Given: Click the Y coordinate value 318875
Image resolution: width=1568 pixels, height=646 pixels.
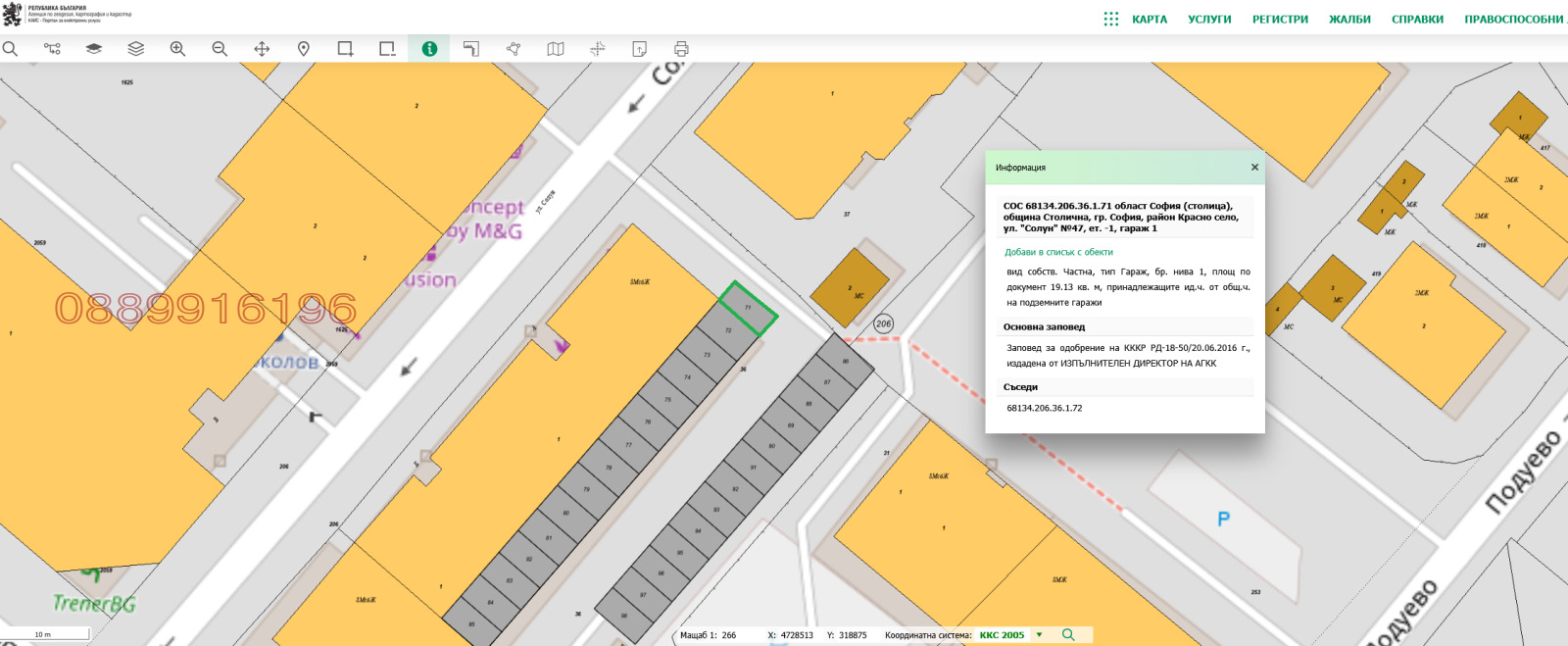Looking at the screenshot, I should 853,635.
